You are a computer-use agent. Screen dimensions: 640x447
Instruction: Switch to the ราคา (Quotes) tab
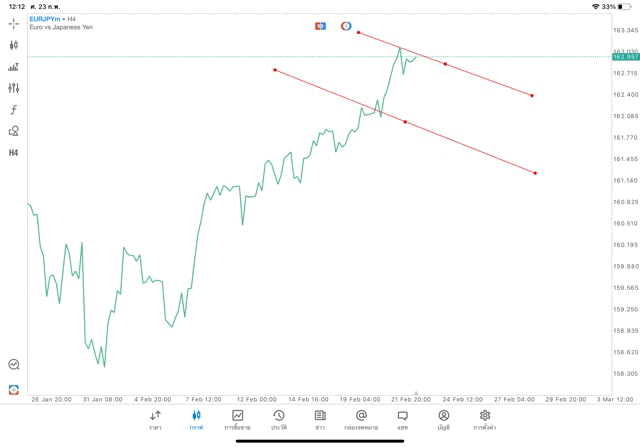[x=155, y=419]
